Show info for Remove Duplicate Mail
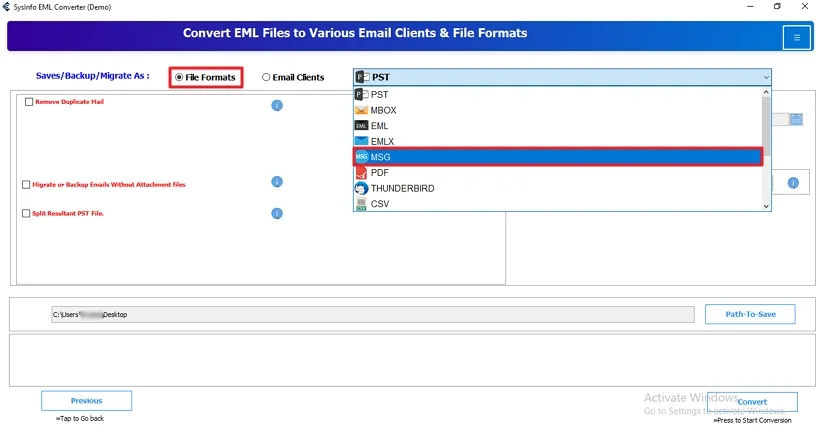This screenshot has width=820, height=437. coord(277,106)
